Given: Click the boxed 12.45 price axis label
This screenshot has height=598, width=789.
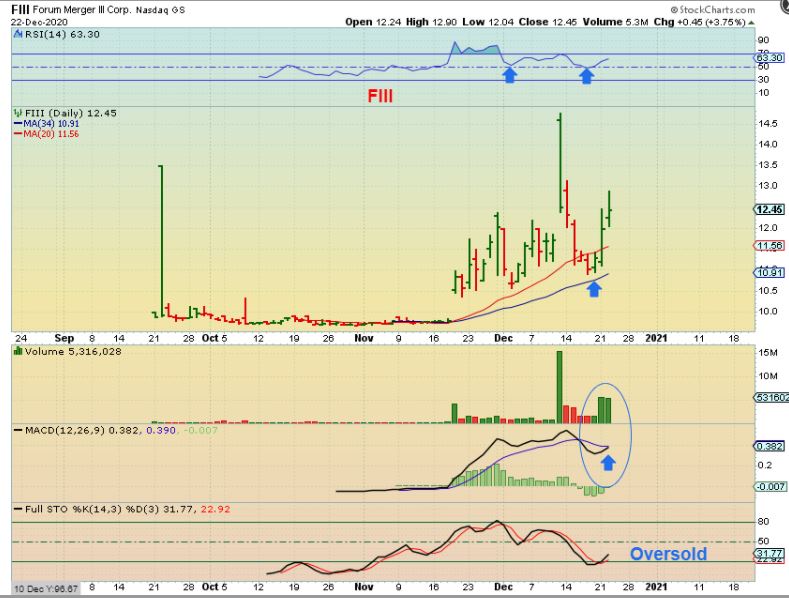Looking at the screenshot, I should click(769, 210).
